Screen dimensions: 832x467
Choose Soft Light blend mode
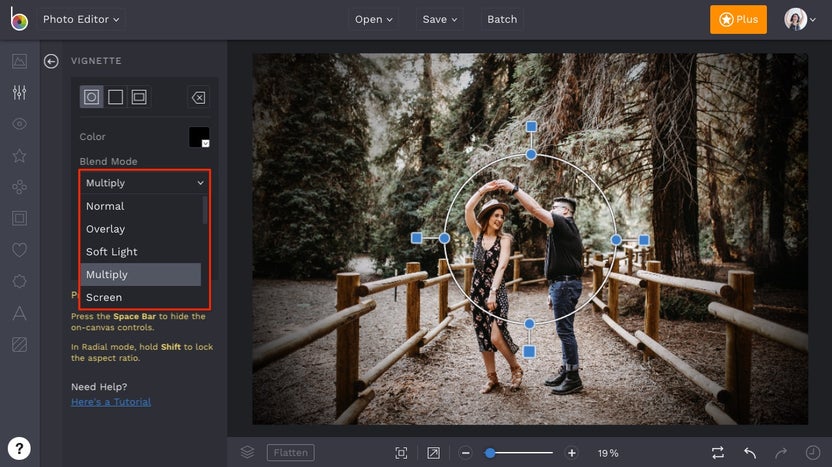point(112,252)
